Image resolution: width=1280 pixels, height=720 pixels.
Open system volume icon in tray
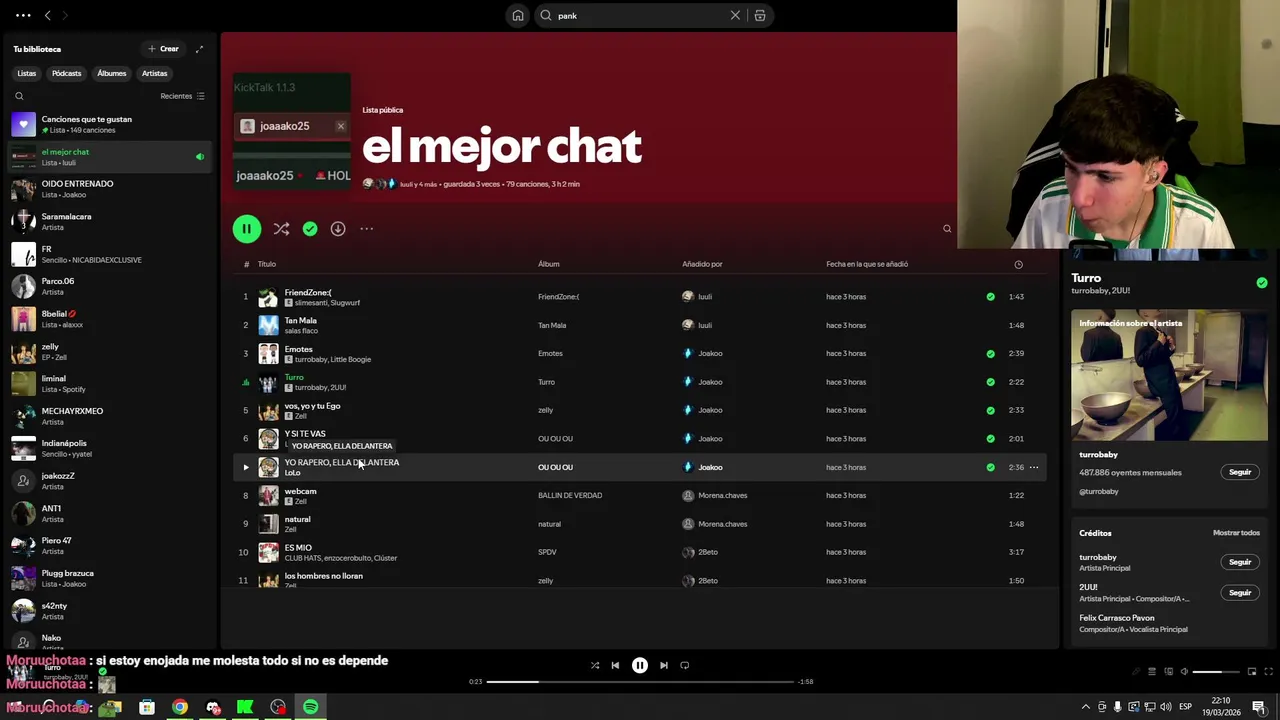click(1166, 707)
